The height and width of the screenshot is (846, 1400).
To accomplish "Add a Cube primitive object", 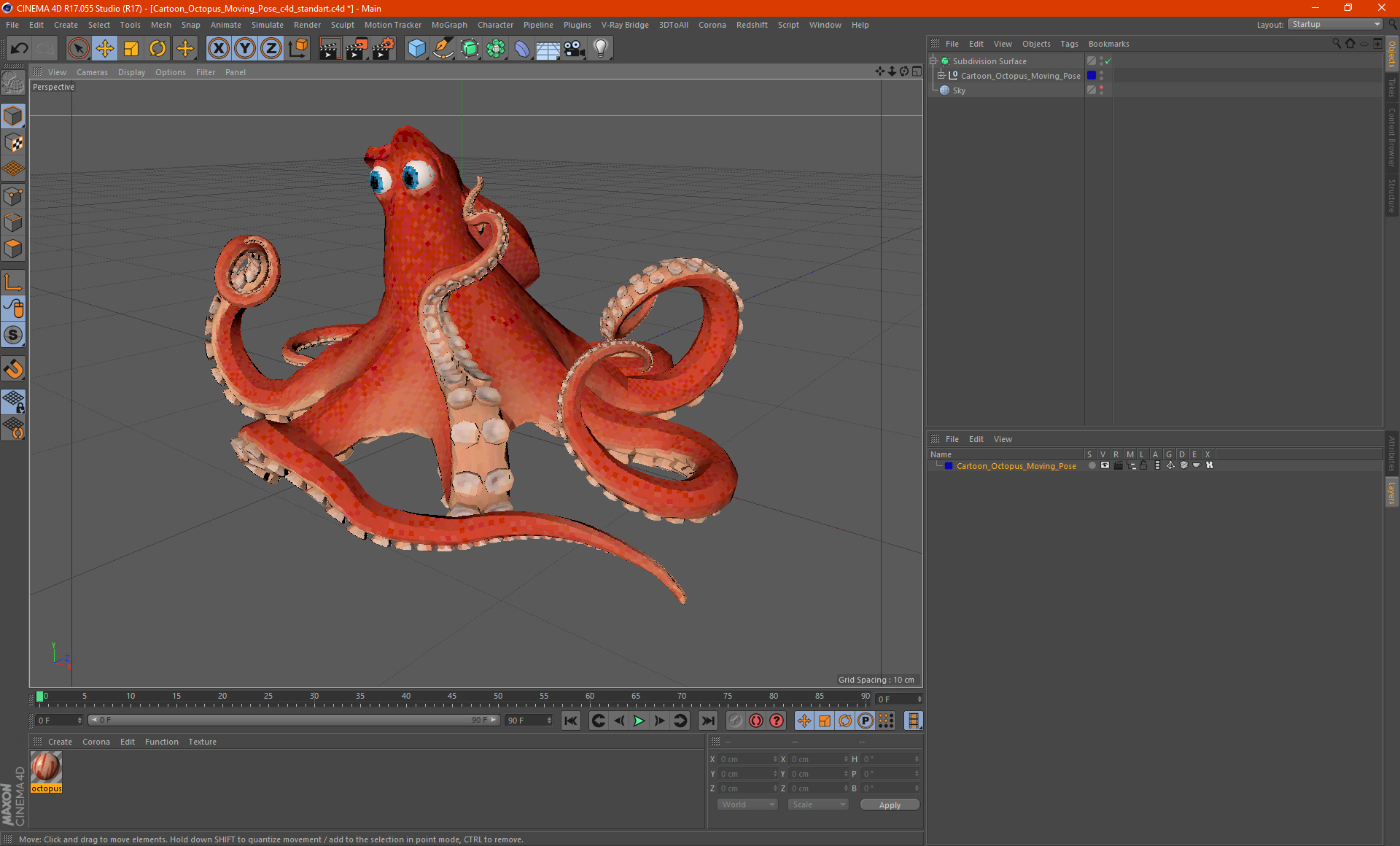I will click(x=416, y=49).
